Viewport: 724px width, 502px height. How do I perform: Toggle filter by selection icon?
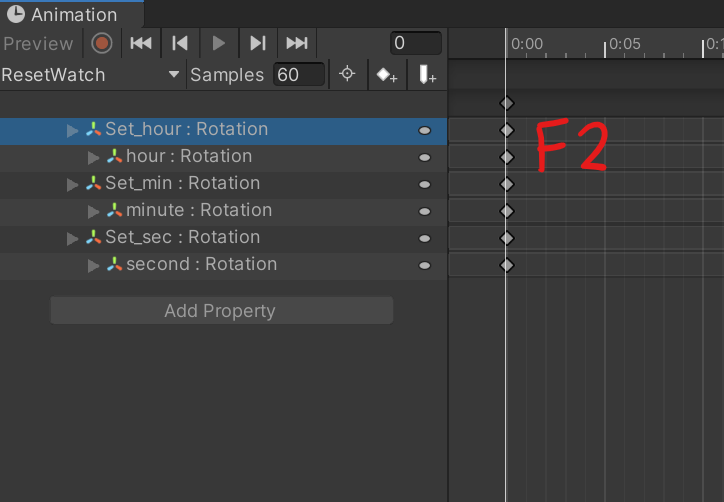click(x=347, y=74)
